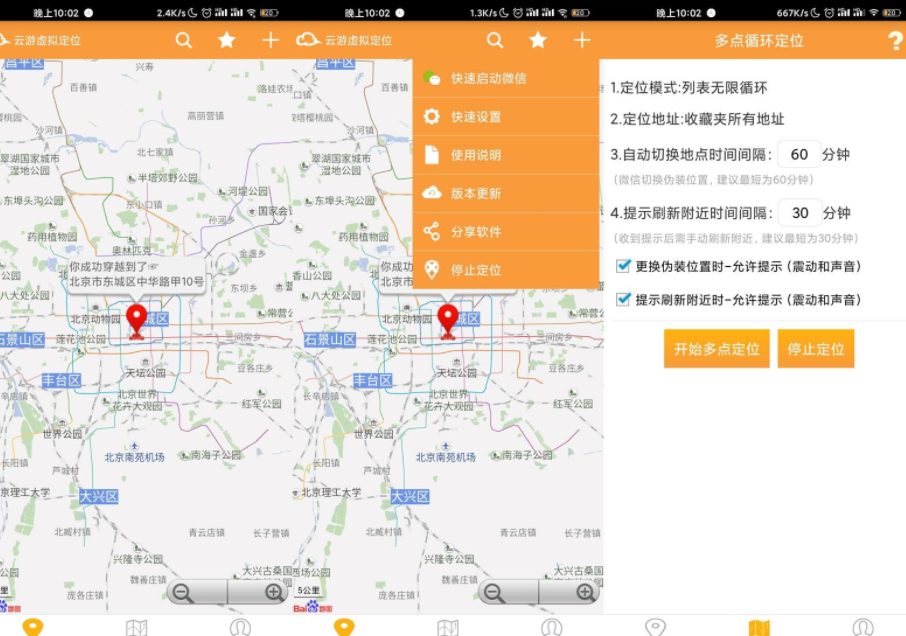Click the 30 minutes refresh interval field
906x636 pixels.
(799, 213)
